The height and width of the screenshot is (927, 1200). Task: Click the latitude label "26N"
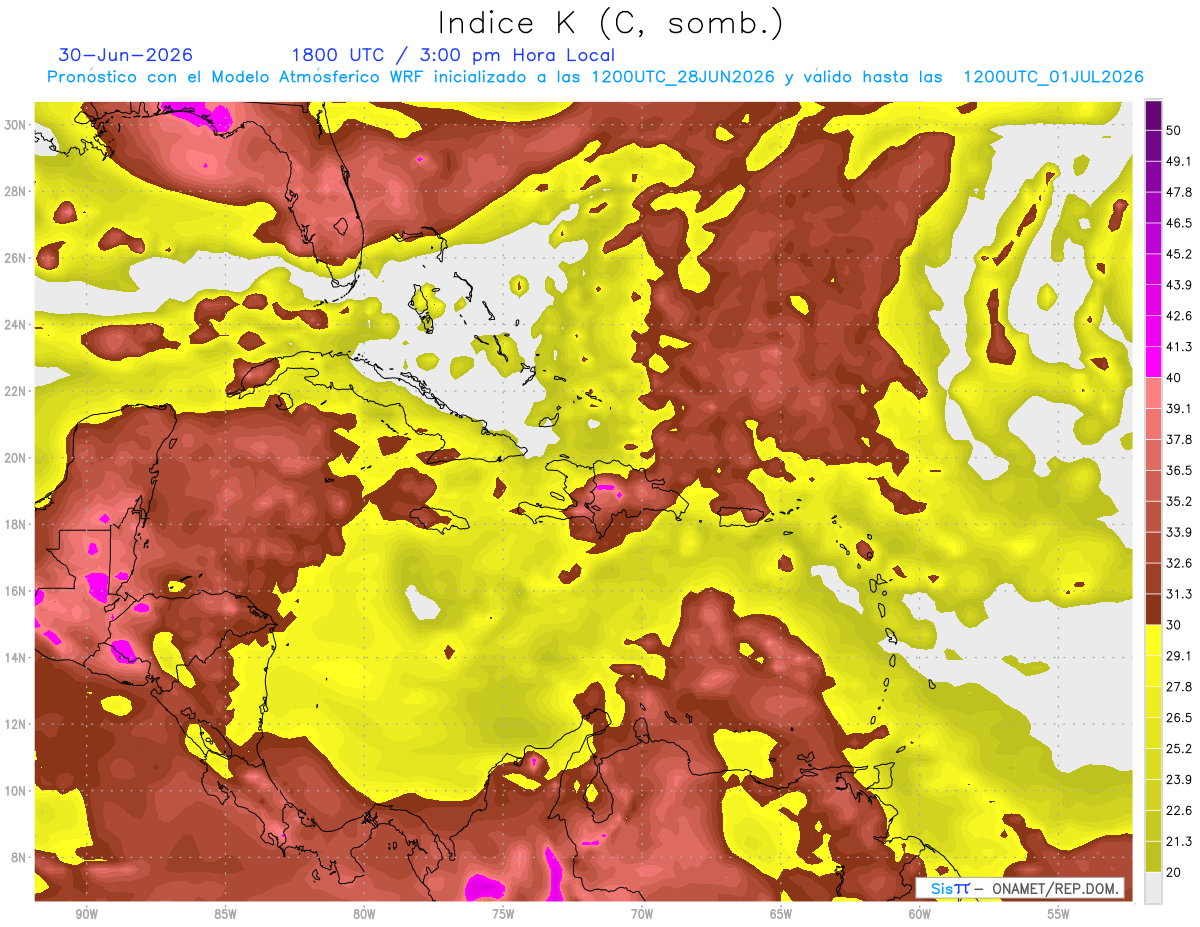coord(15,258)
